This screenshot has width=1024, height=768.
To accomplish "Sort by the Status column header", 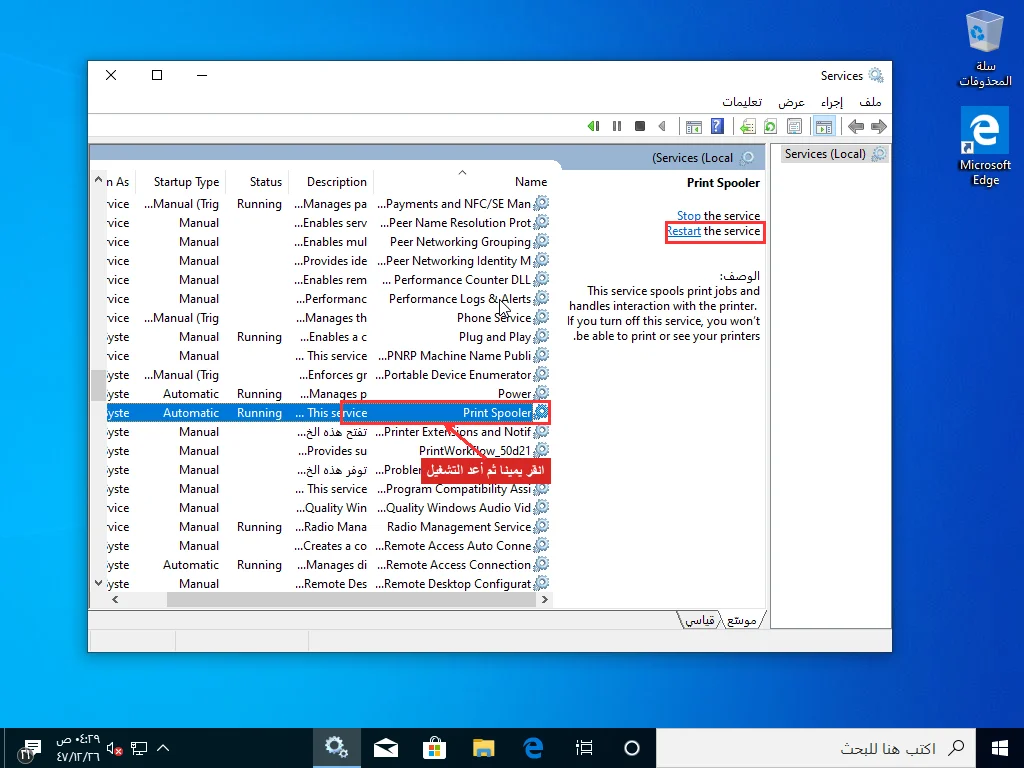I will coord(258,182).
